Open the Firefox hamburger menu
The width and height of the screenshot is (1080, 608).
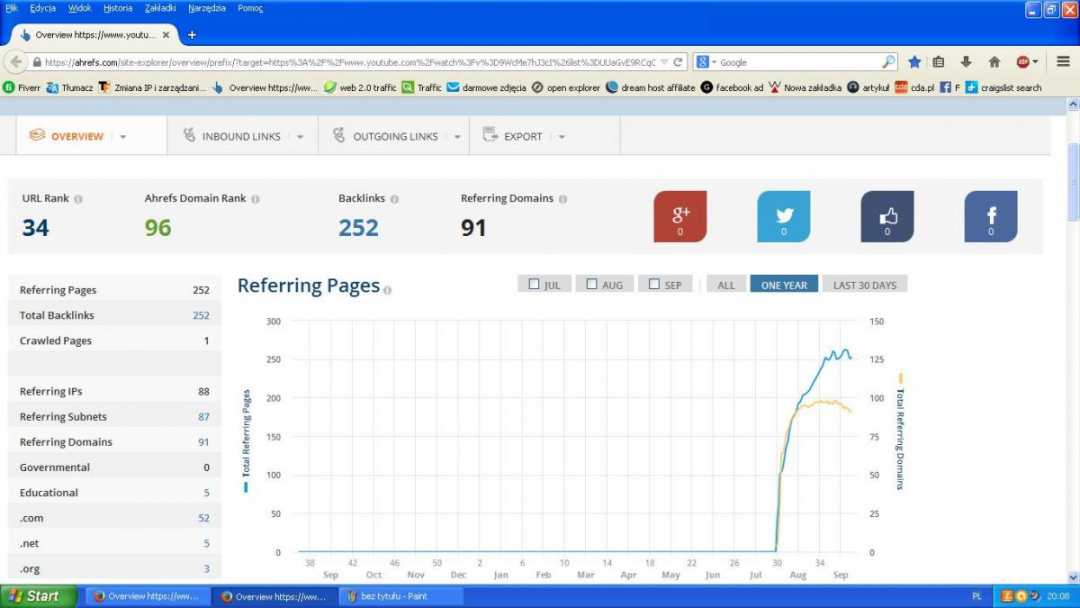point(1063,62)
